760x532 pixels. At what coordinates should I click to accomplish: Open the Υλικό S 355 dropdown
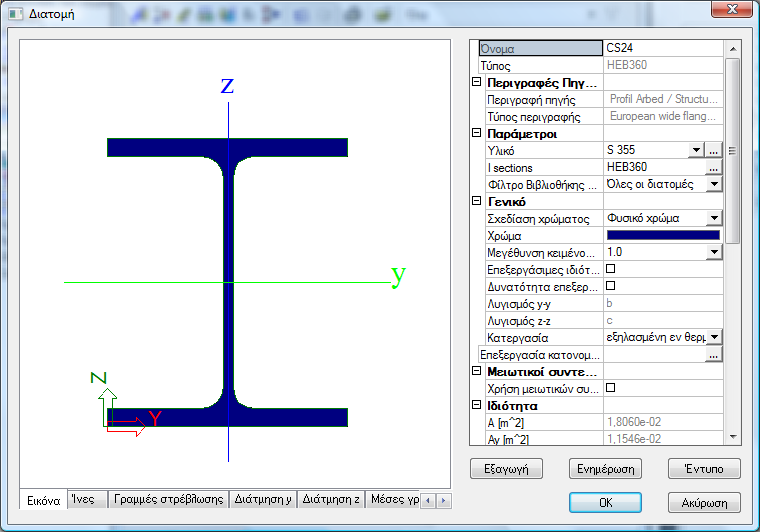tap(697, 150)
